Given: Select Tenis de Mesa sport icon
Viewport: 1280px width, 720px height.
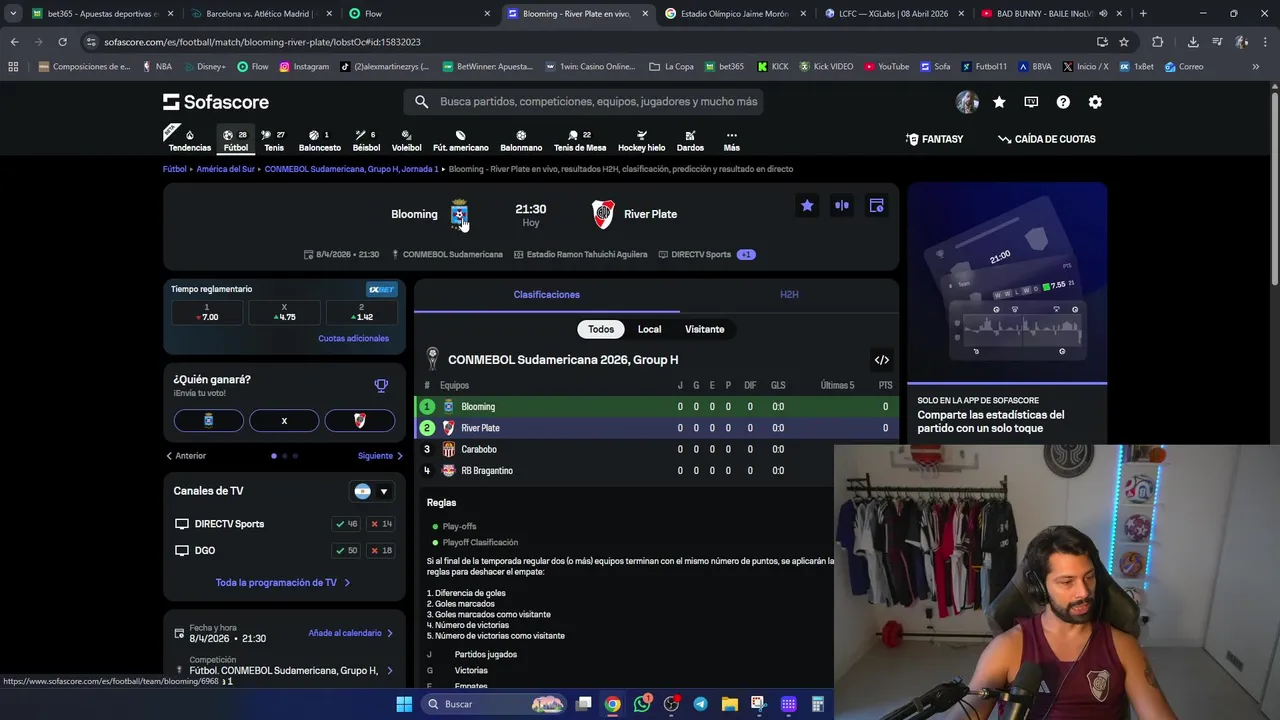Looking at the screenshot, I should pos(580,140).
